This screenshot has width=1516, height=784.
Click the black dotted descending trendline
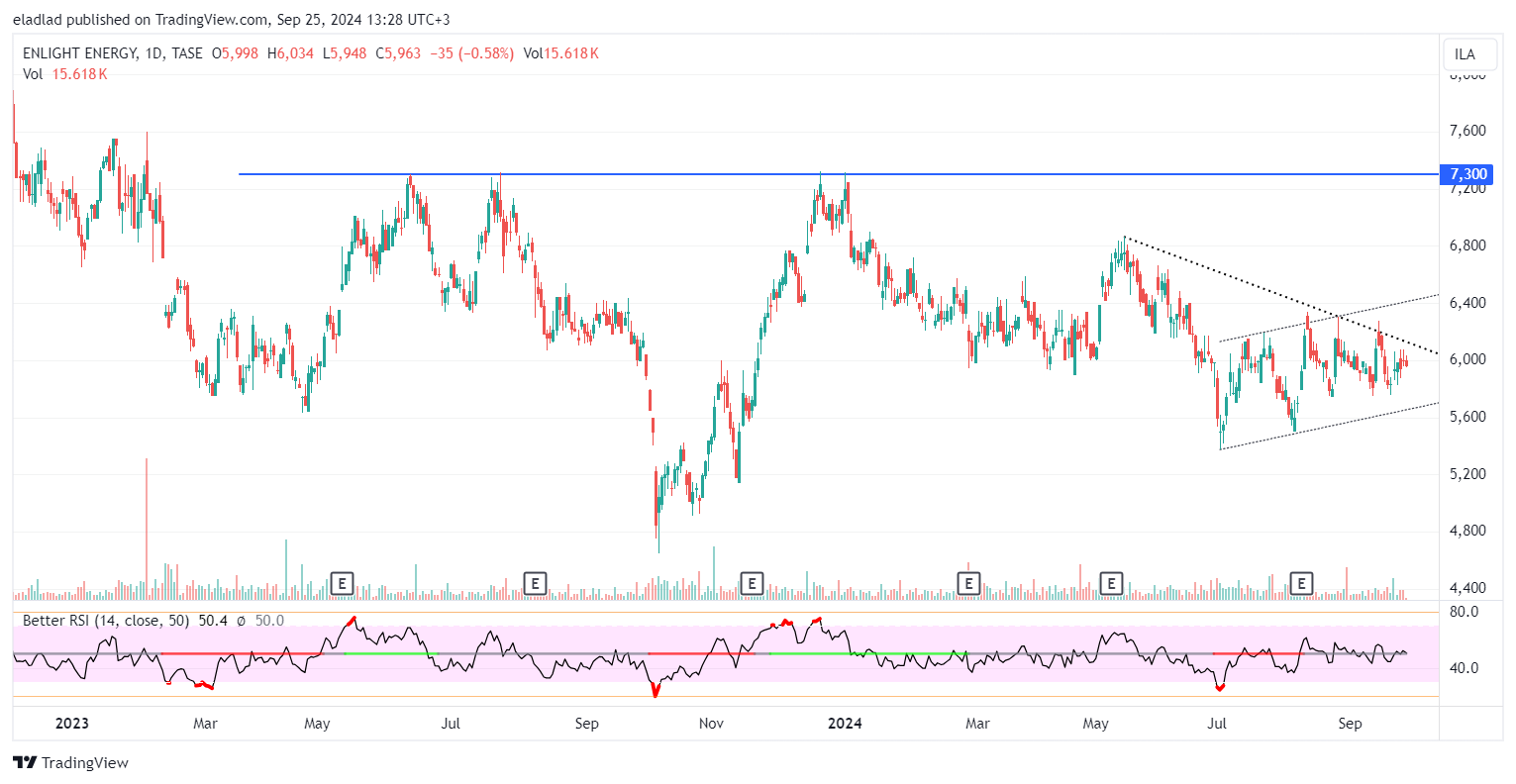point(1281,295)
